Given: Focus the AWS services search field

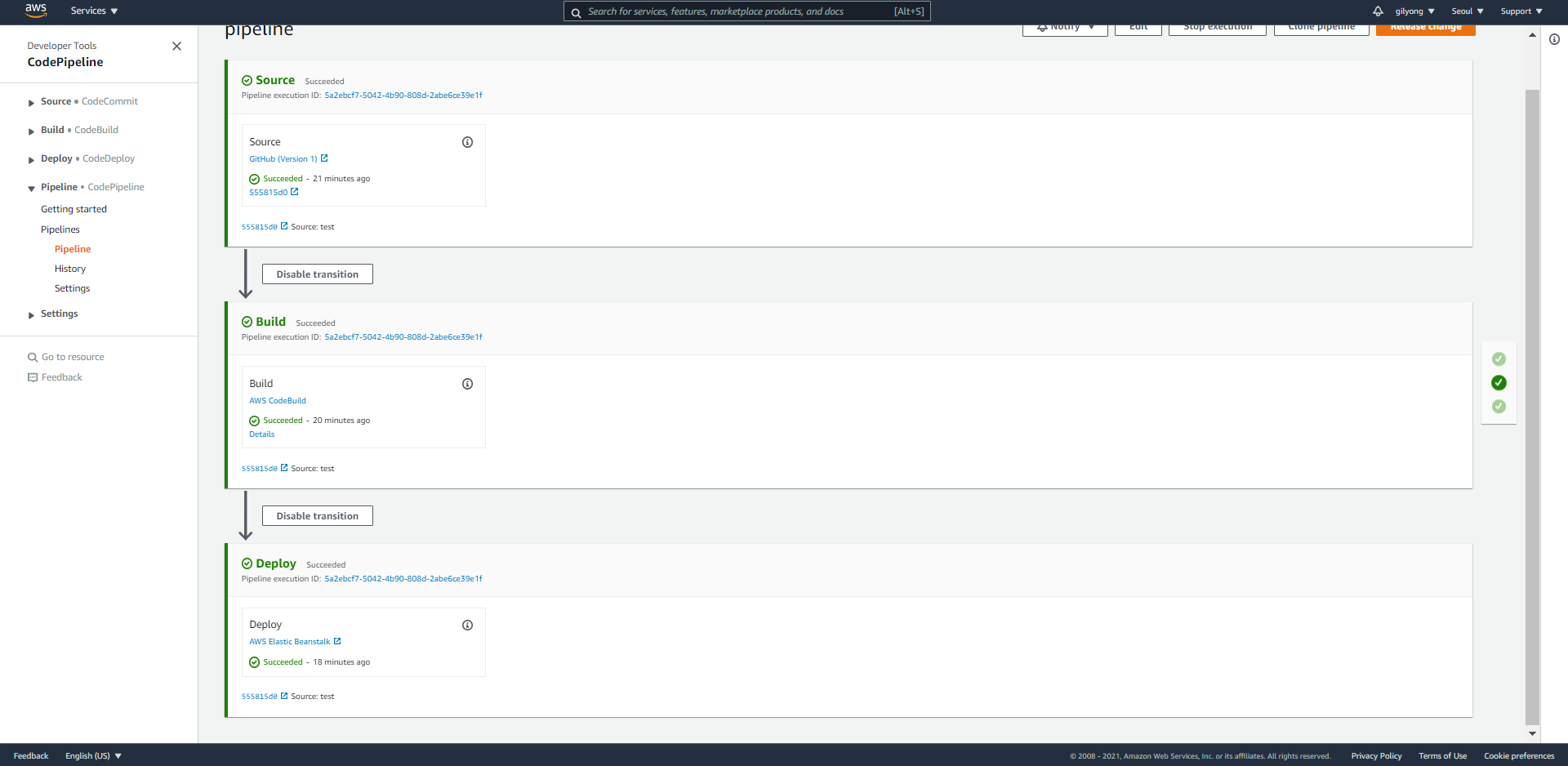Looking at the screenshot, I should 746,11.
